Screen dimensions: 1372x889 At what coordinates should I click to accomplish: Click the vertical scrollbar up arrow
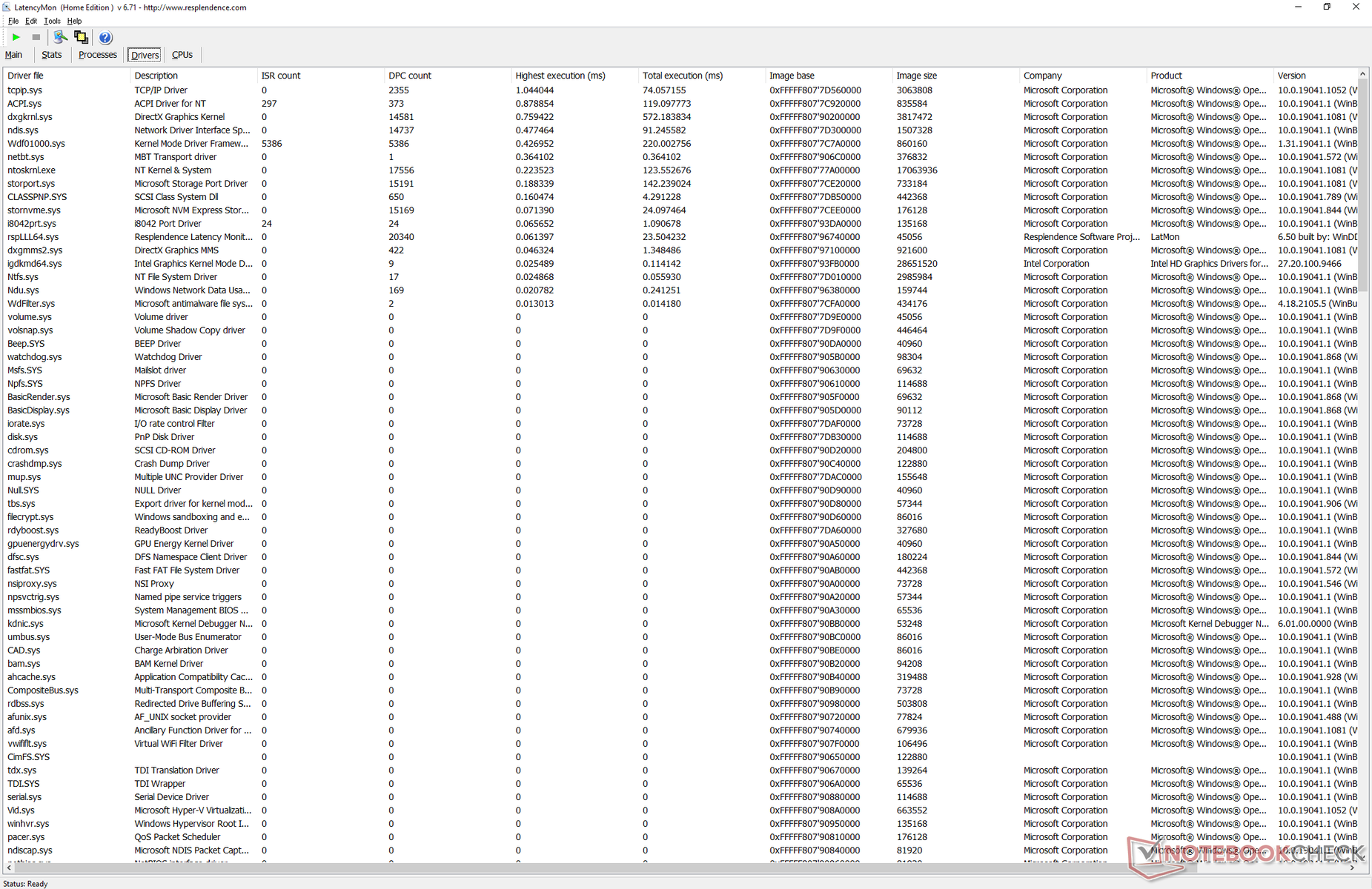pos(1362,74)
